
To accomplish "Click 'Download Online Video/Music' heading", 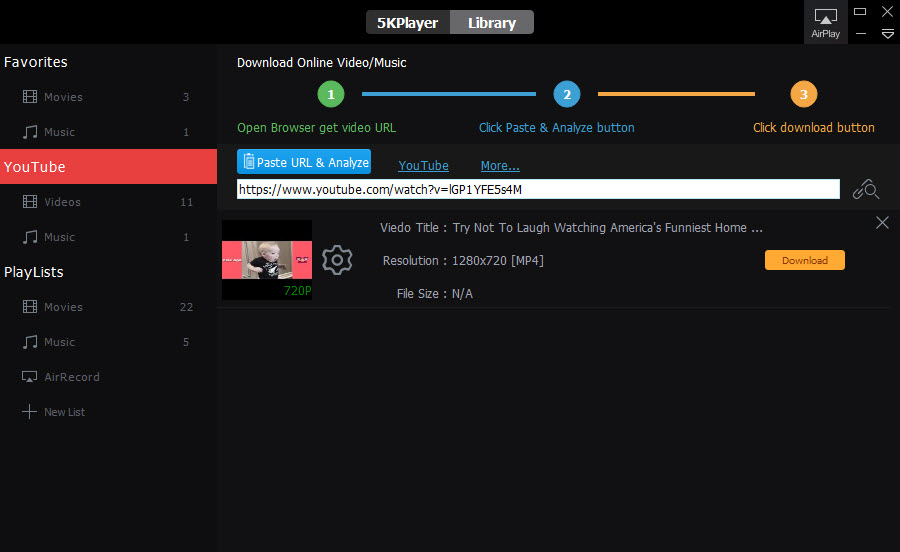I will (x=321, y=63).
